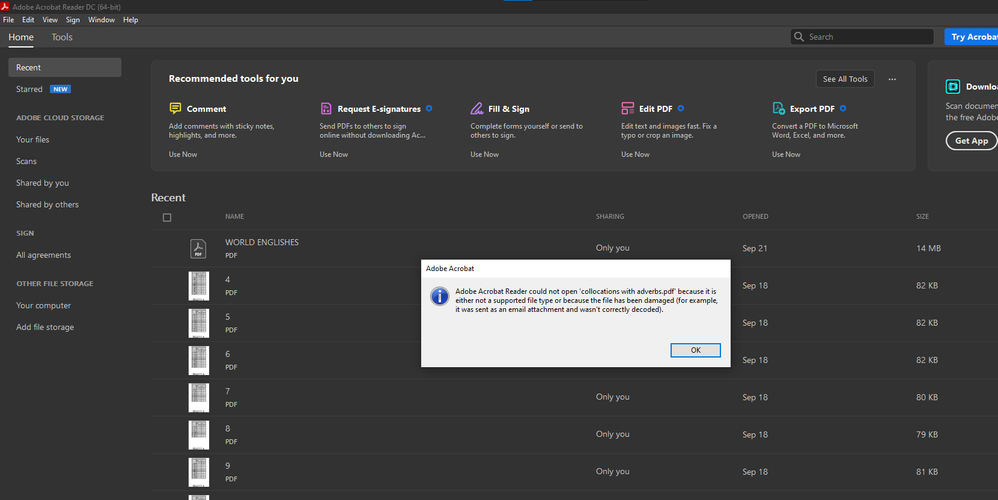998x500 pixels.
Task: Open All agreements under Sign
Action: [x=43, y=255]
